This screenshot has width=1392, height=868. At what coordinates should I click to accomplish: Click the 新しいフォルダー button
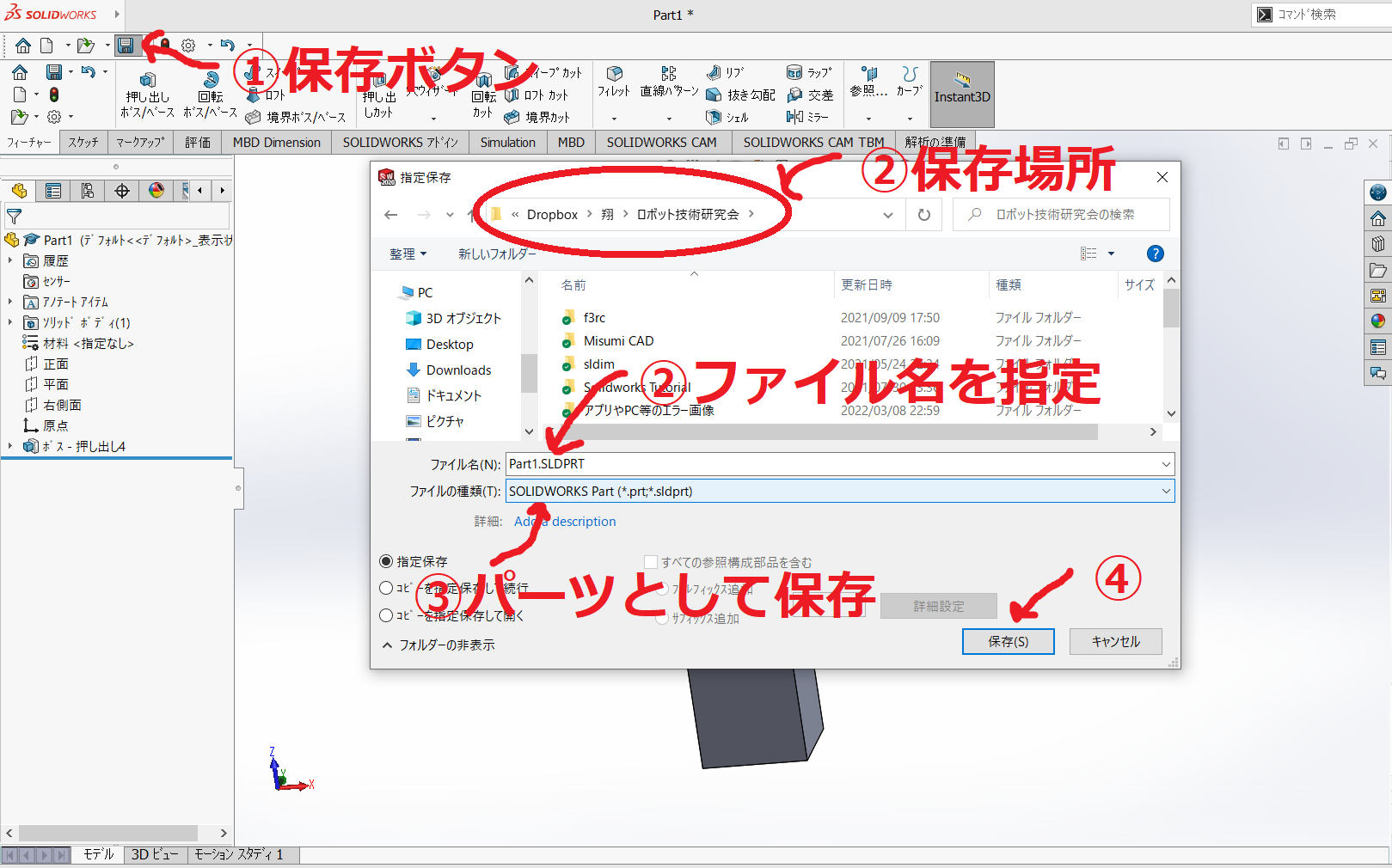click(x=497, y=254)
